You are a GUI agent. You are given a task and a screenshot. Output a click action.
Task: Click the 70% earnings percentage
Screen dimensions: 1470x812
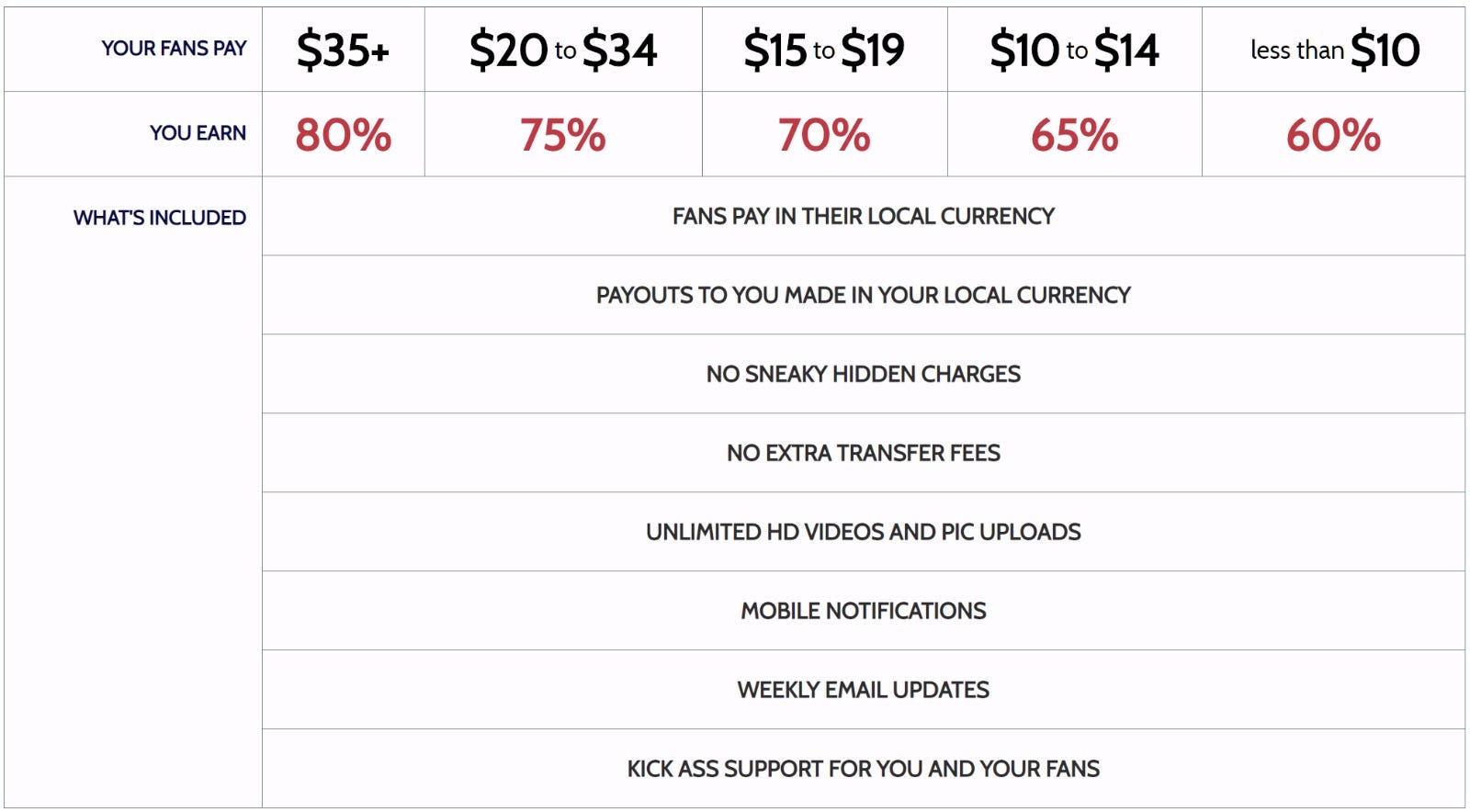click(x=824, y=135)
